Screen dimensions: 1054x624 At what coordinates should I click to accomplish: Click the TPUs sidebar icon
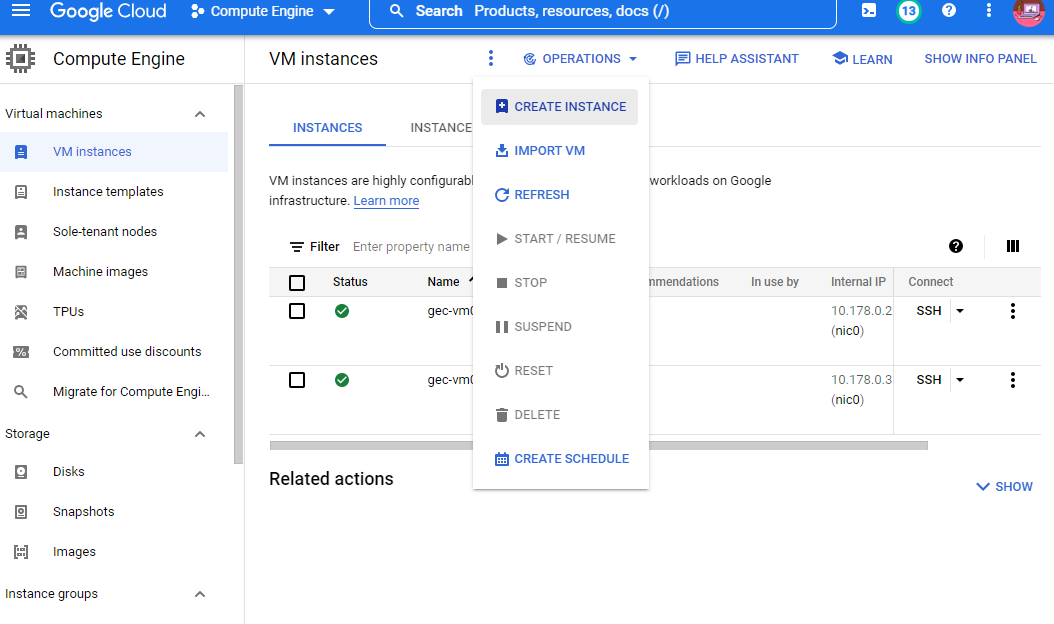21,312
